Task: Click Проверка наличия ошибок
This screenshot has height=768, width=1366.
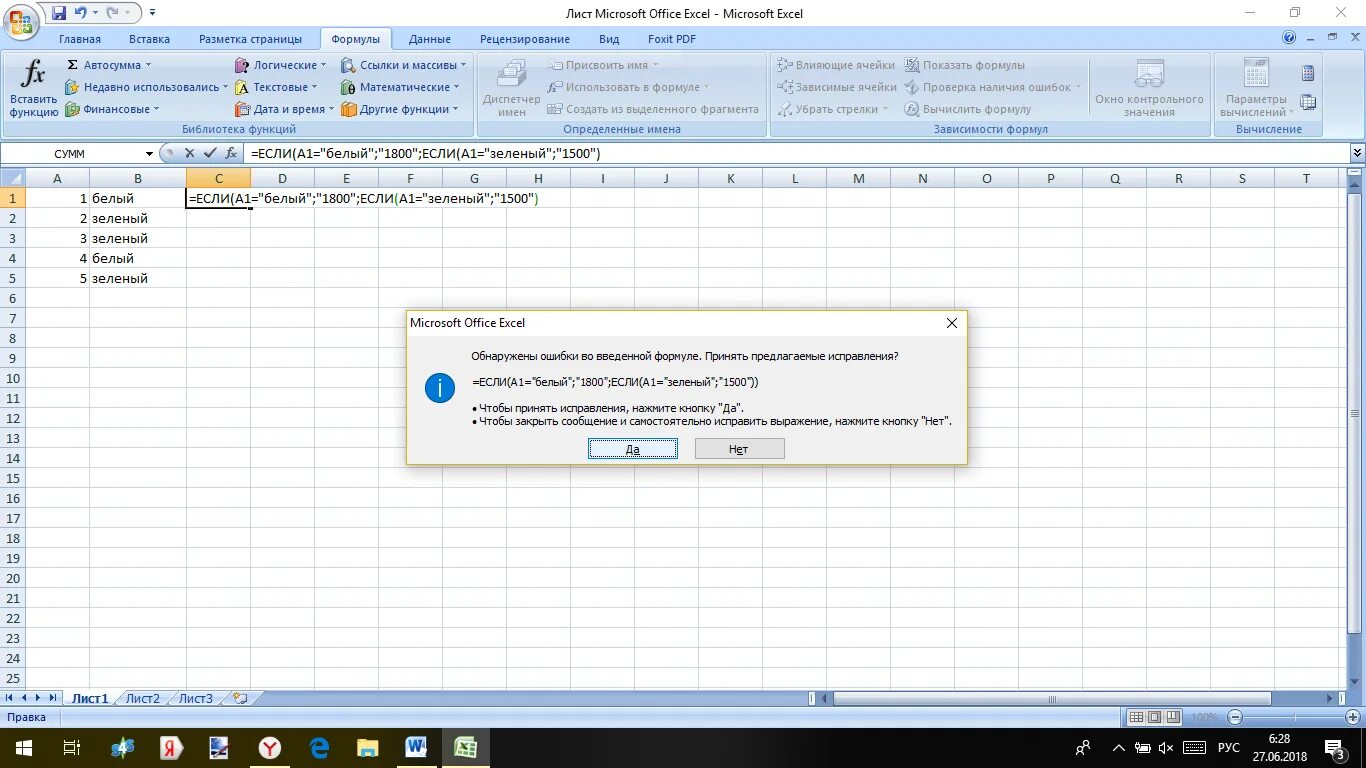Action: 993,87
